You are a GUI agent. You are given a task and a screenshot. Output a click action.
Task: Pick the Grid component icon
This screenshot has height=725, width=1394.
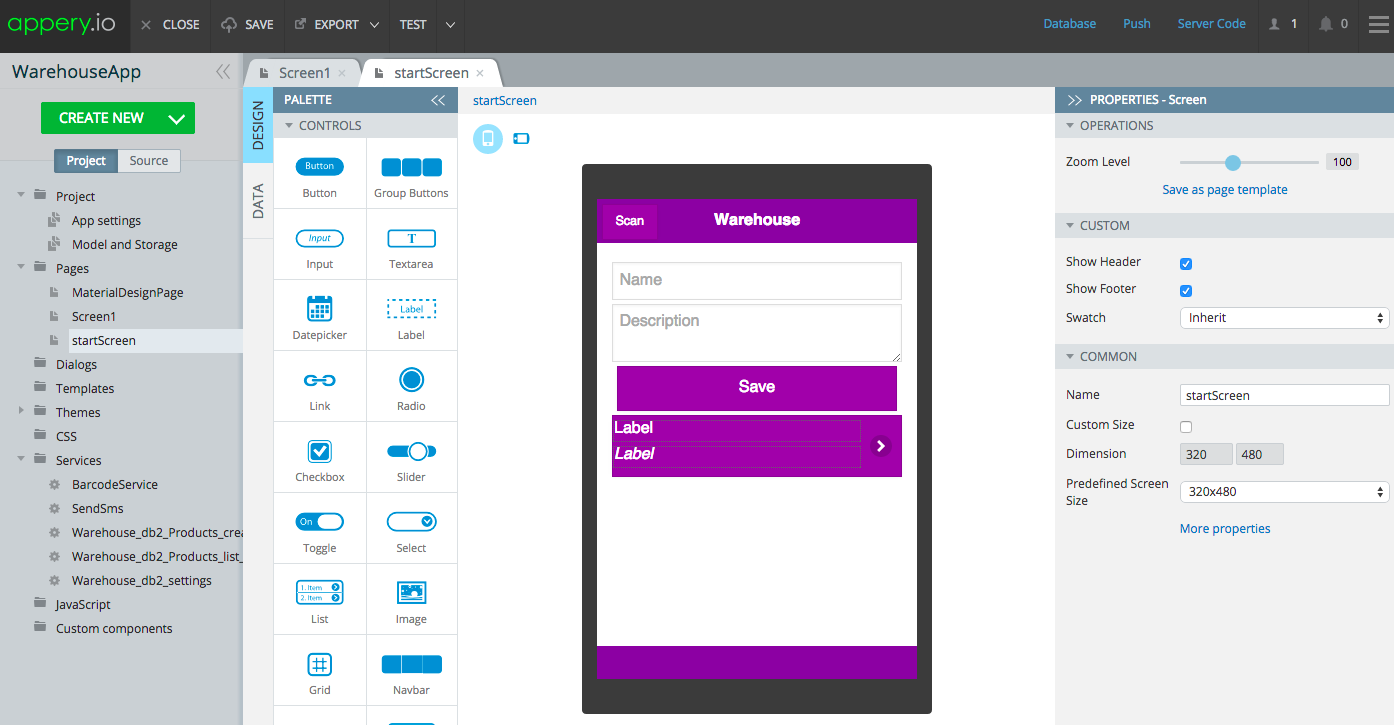(x=320, y=664)
